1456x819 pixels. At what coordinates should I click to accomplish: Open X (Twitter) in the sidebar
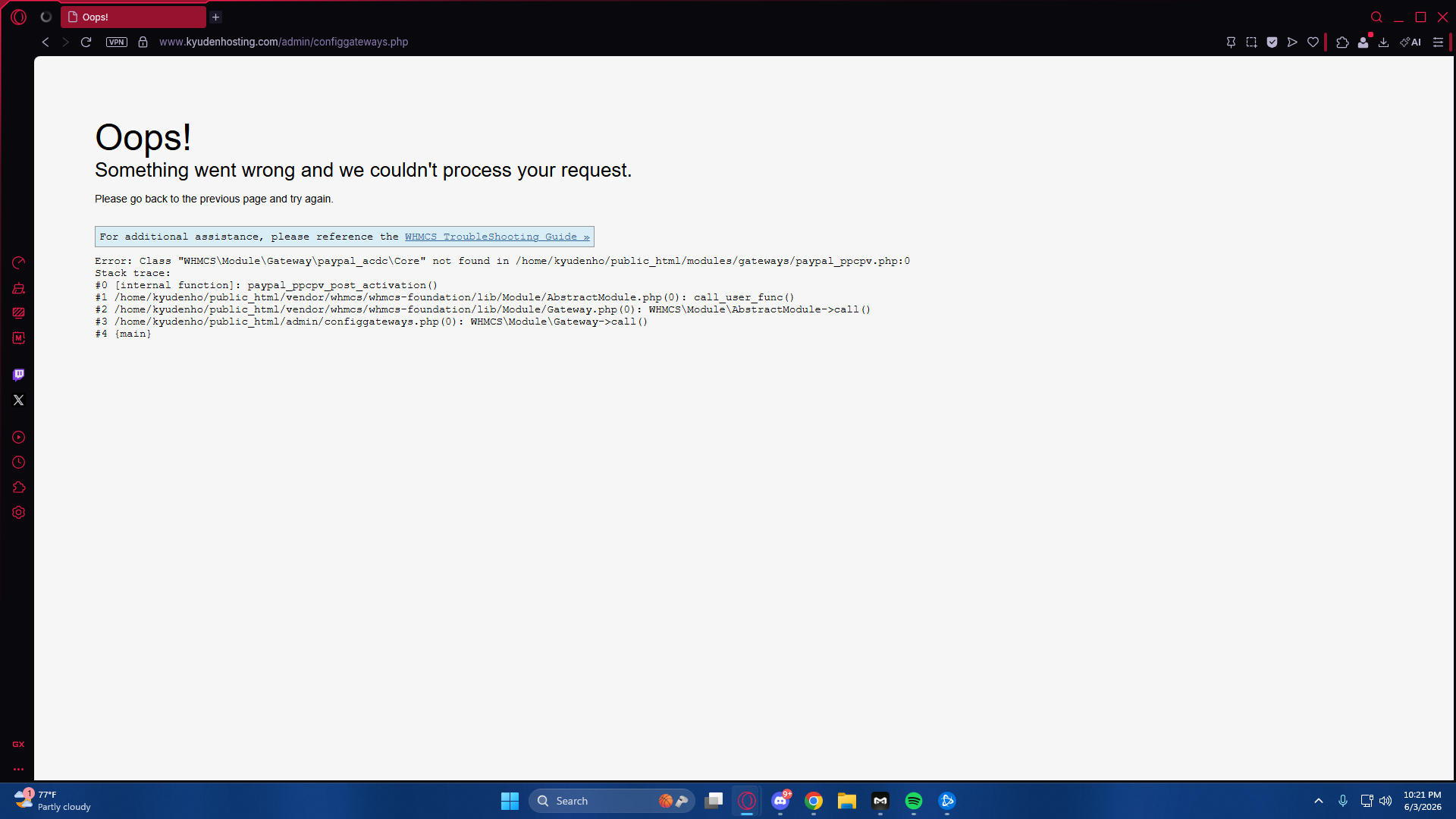point(19,400)
